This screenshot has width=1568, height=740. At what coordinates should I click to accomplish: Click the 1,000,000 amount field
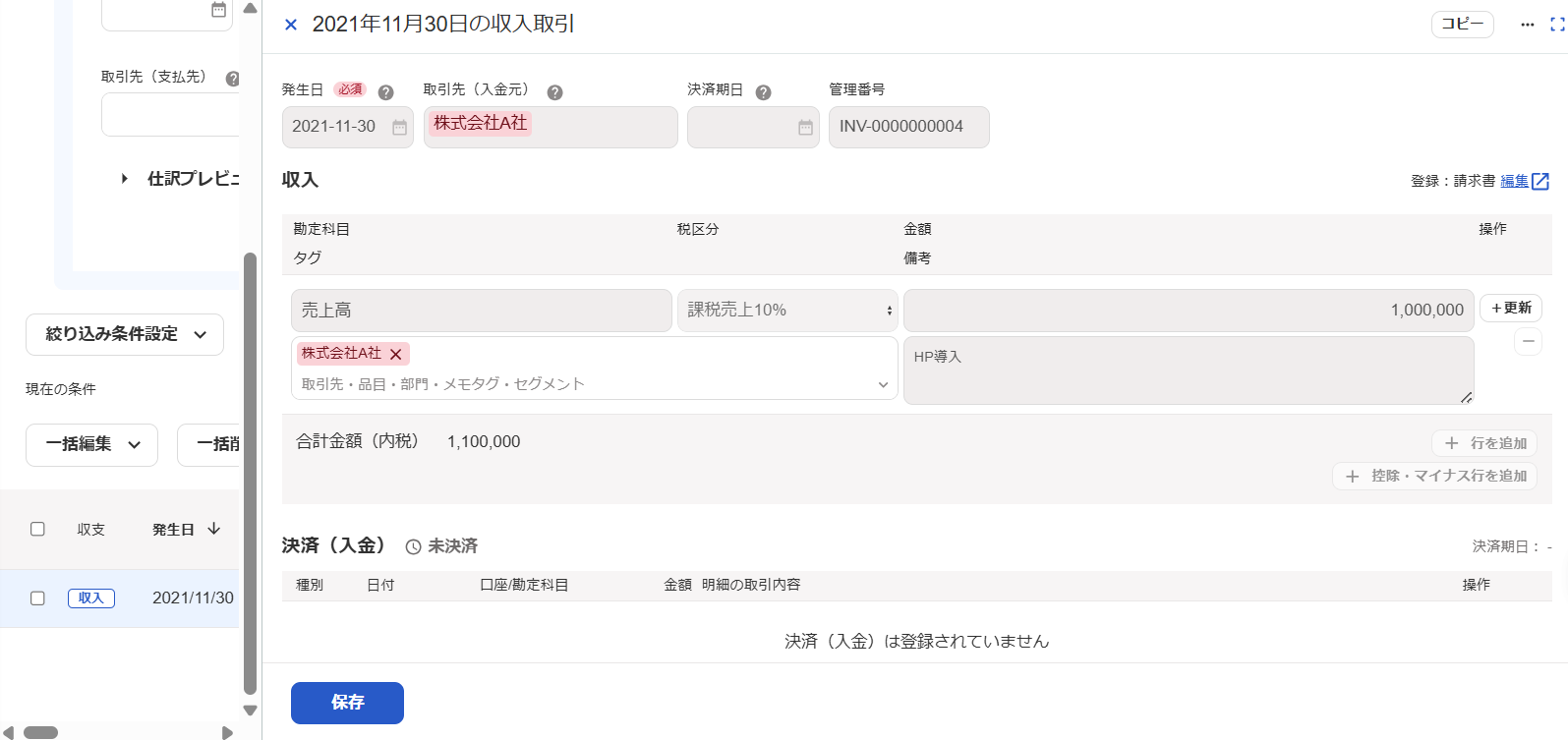pyautogui.click(x=1189, y=311)
